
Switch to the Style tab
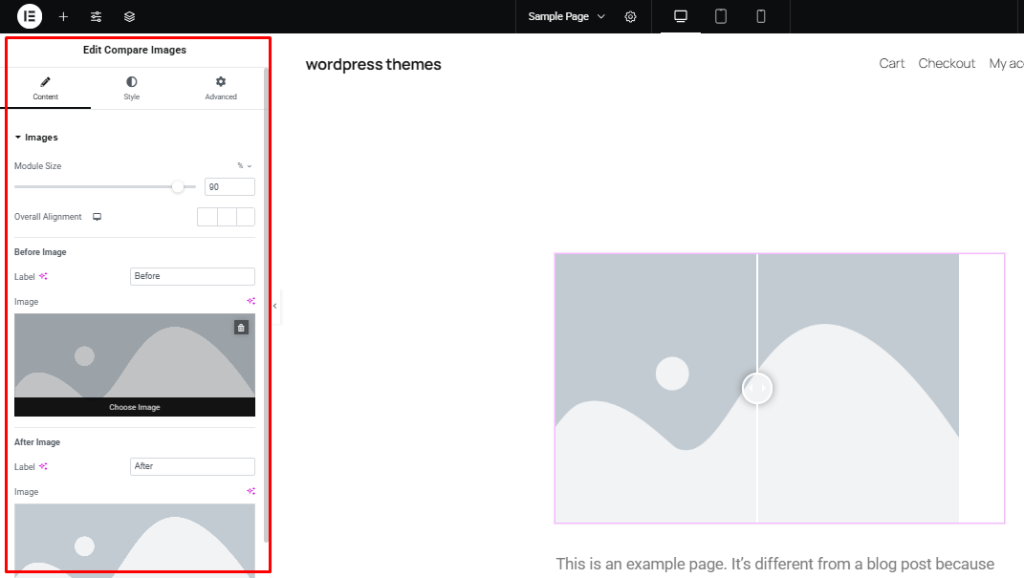click(131, 87)
